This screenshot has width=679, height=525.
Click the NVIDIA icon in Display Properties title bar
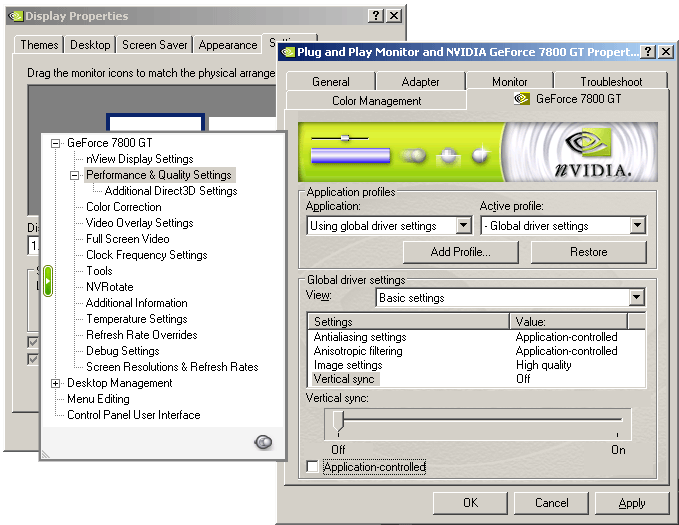pos(16,16)
